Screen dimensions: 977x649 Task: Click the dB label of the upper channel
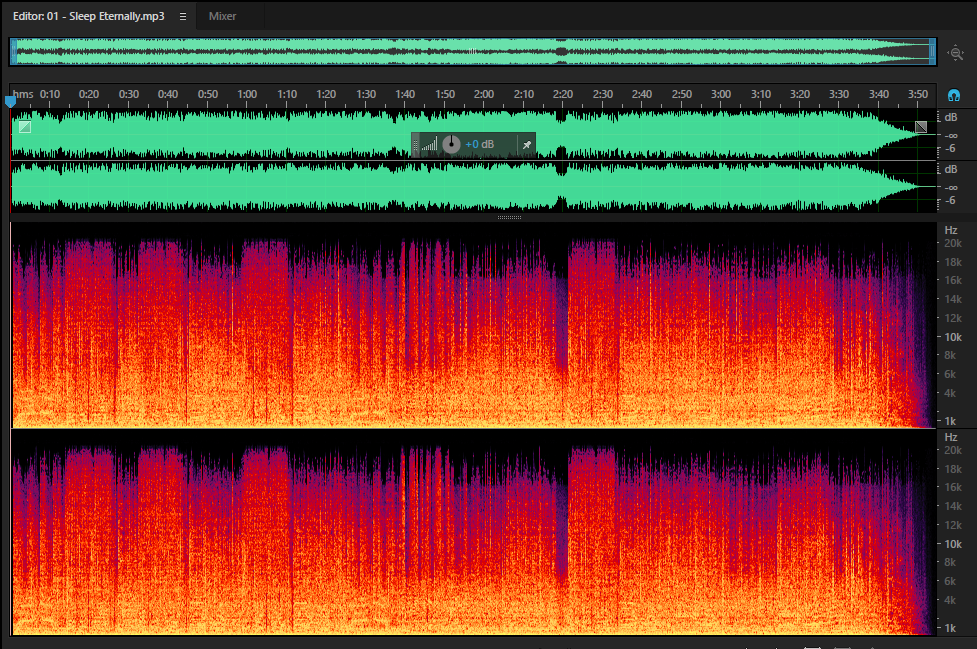(x=951, y=117)
